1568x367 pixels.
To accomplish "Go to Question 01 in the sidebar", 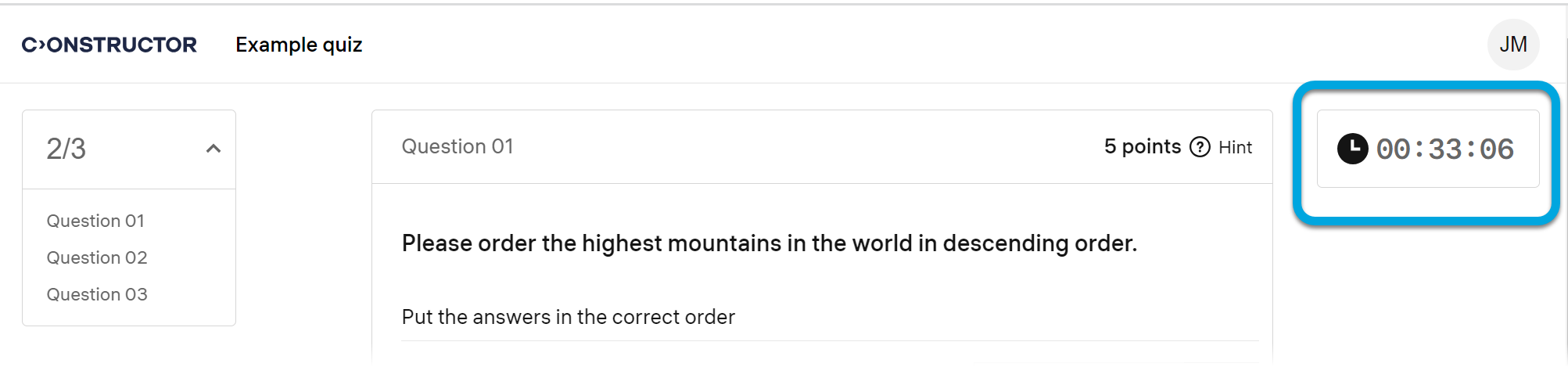I will point(95,221).
